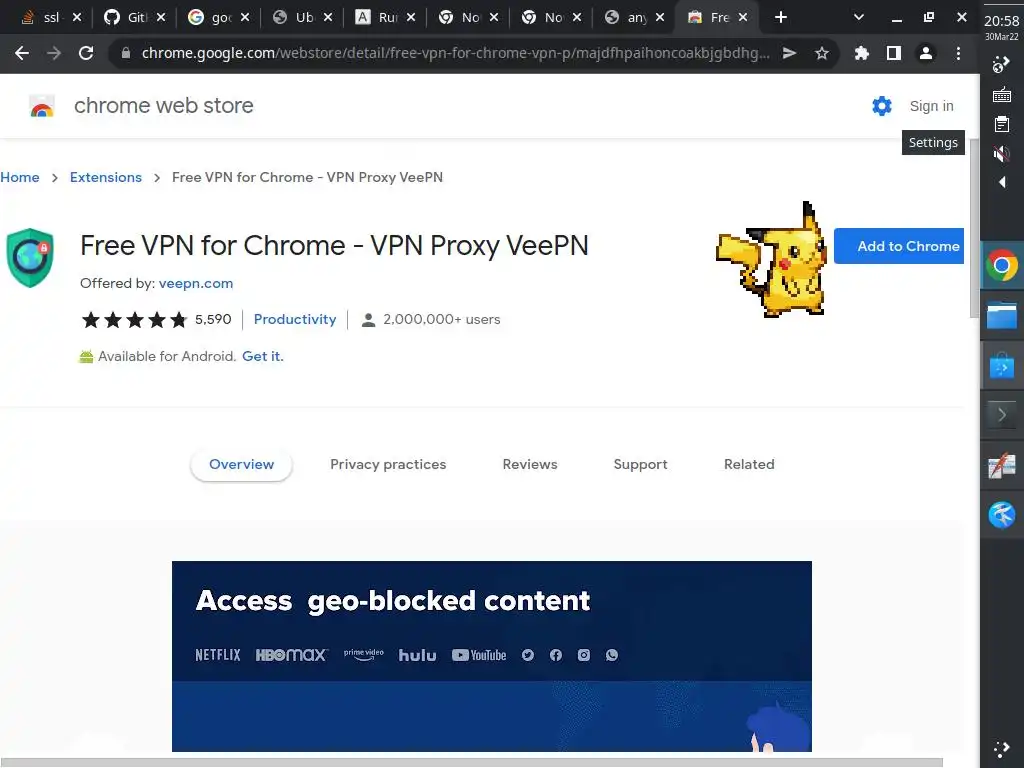The width and height of the screenshot is (1024, 768).
Task: Go forward with the forward arrow
Action: point(54,53)
